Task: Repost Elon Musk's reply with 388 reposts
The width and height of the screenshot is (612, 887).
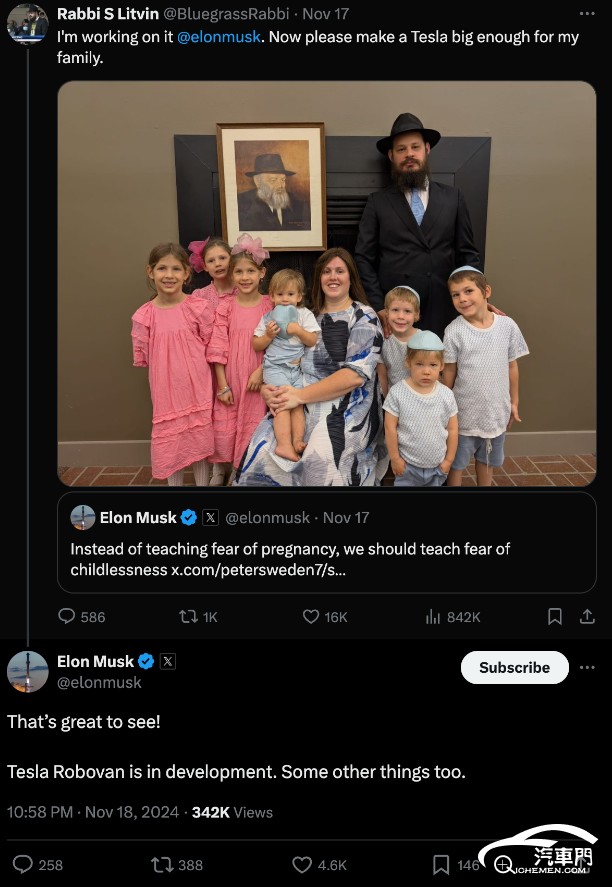Action: click(161, 864)
